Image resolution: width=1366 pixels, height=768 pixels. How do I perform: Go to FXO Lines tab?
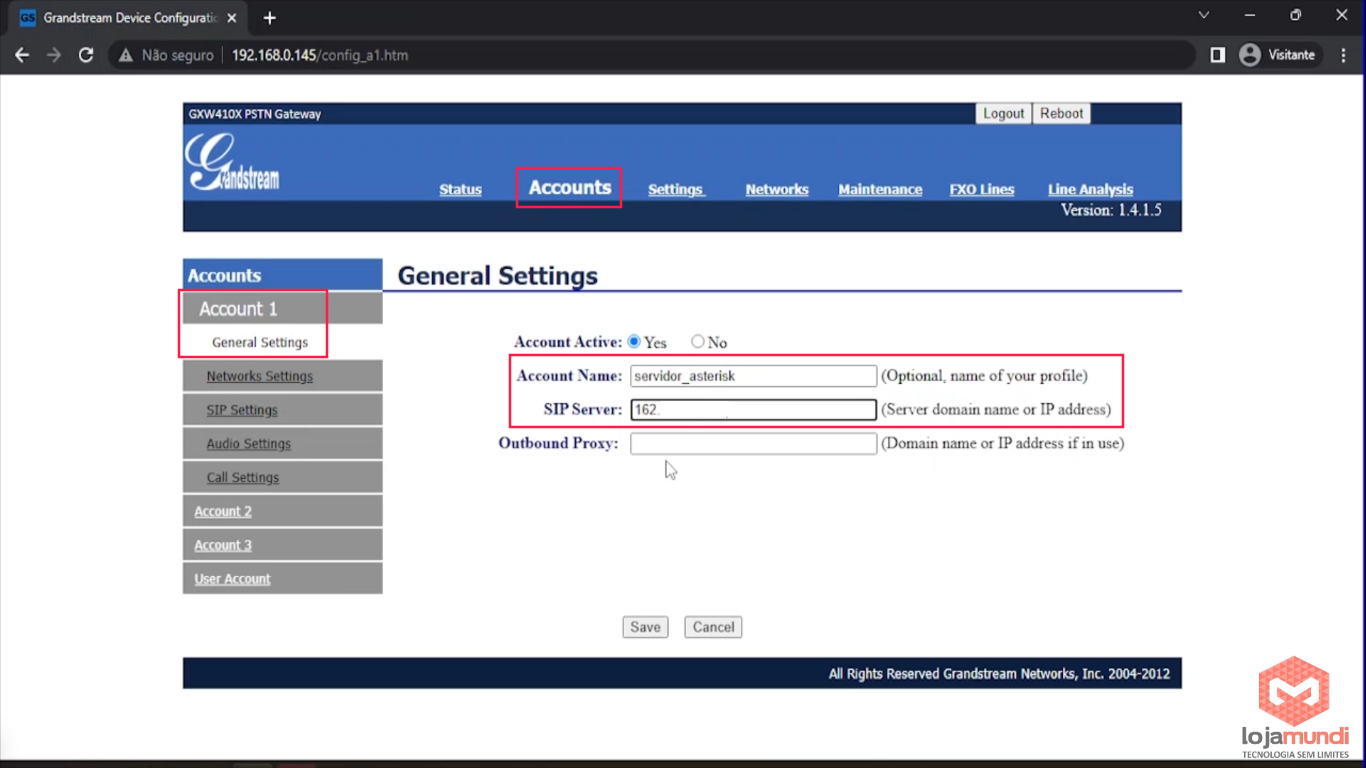[981, 189]
